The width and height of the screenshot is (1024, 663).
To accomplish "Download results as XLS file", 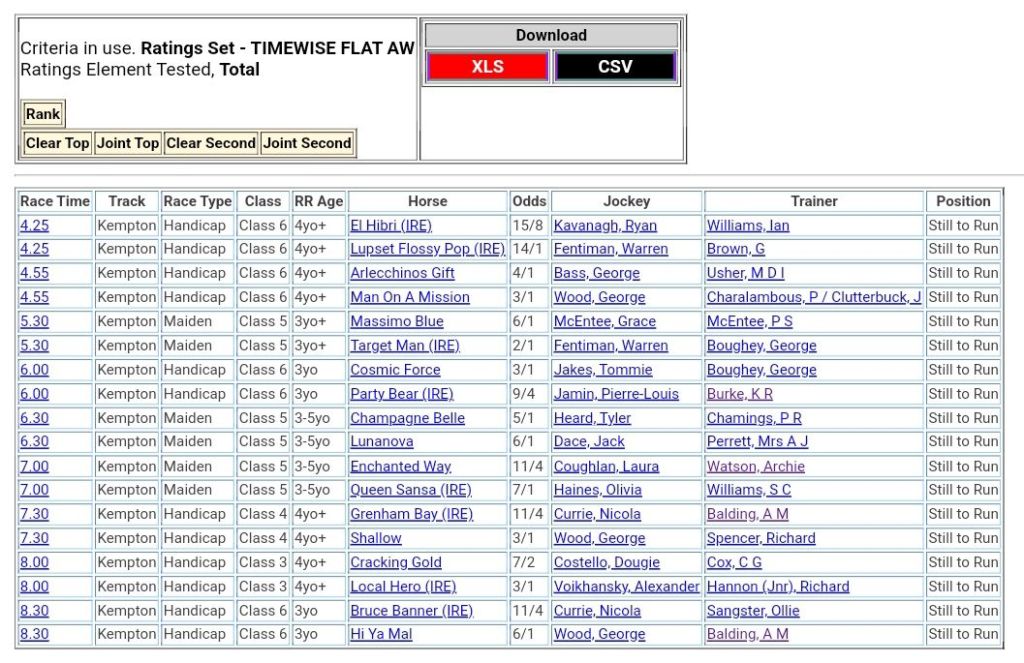I will 487,67.
